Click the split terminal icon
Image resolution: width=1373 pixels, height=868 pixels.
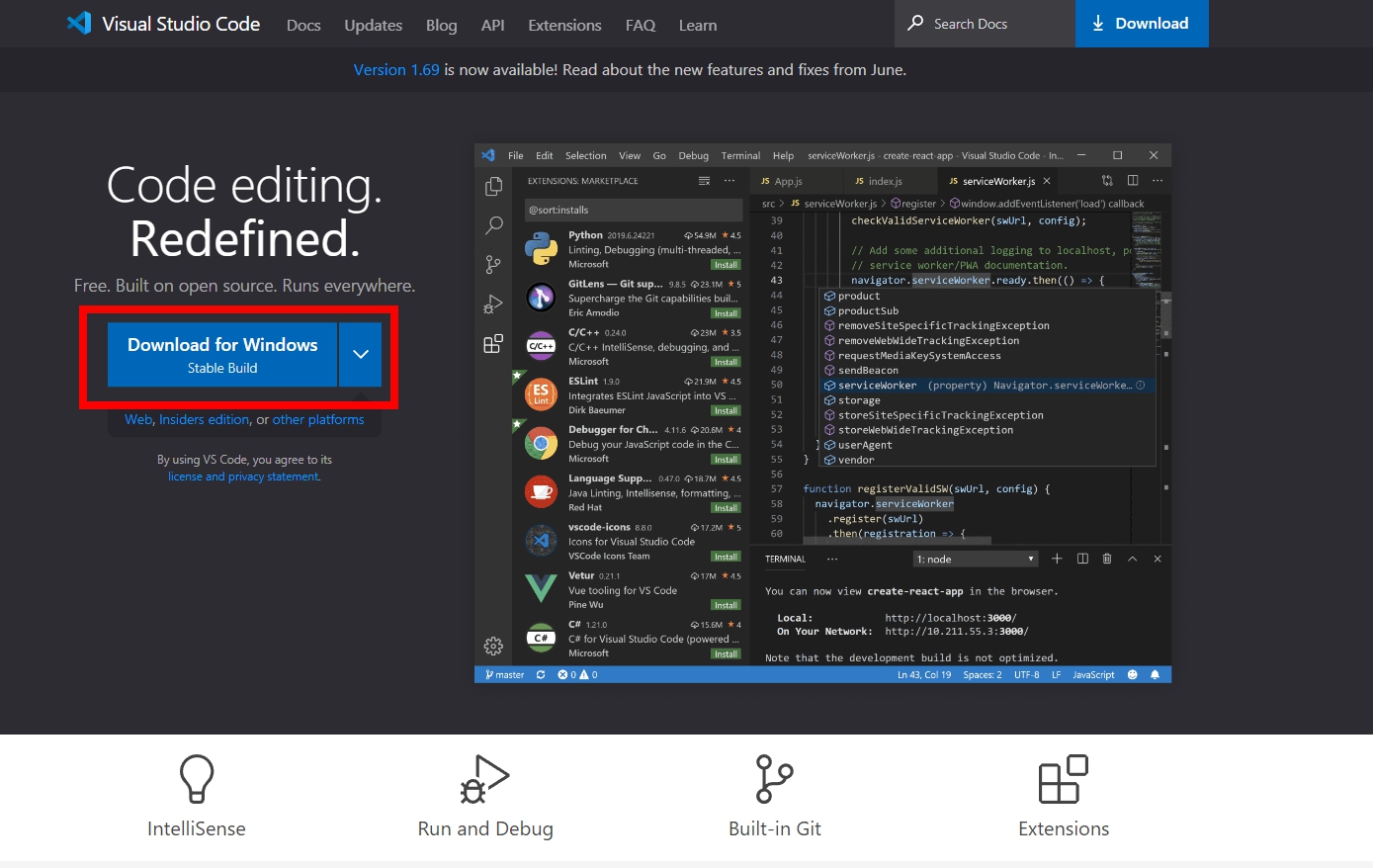1082,559
